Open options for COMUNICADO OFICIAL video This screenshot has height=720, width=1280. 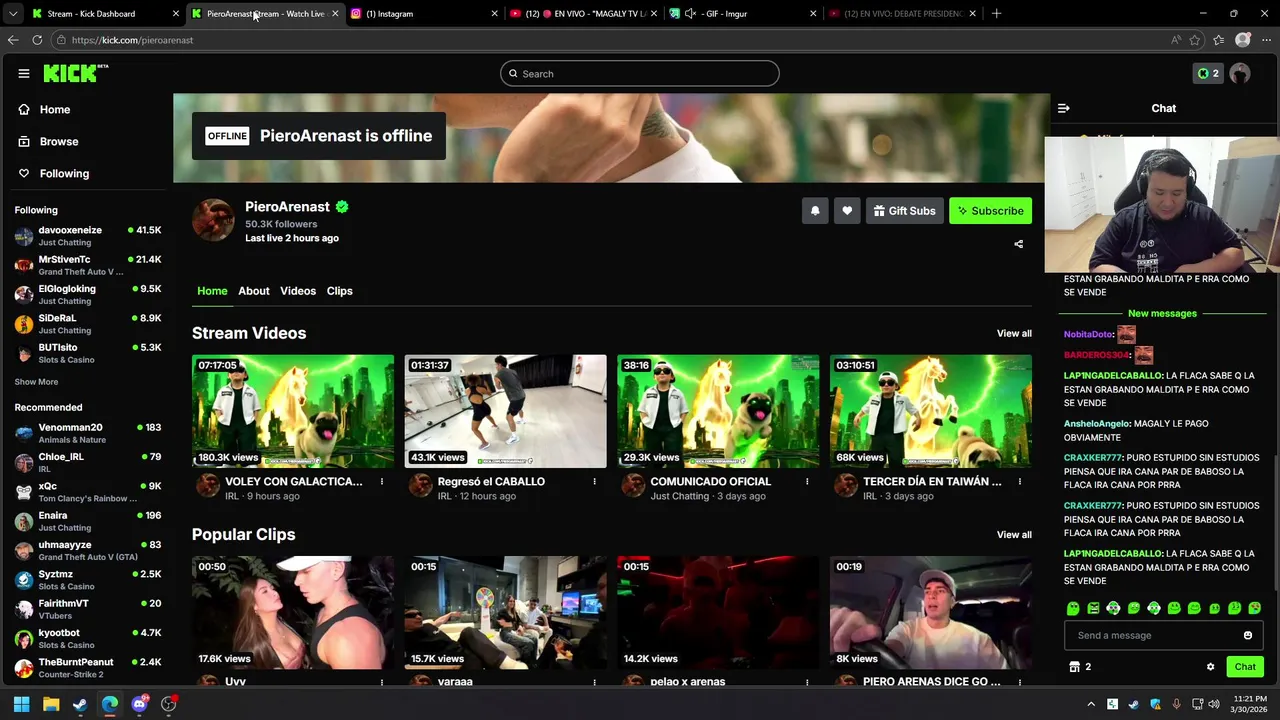pyautogui.click(x=807, y=482)
